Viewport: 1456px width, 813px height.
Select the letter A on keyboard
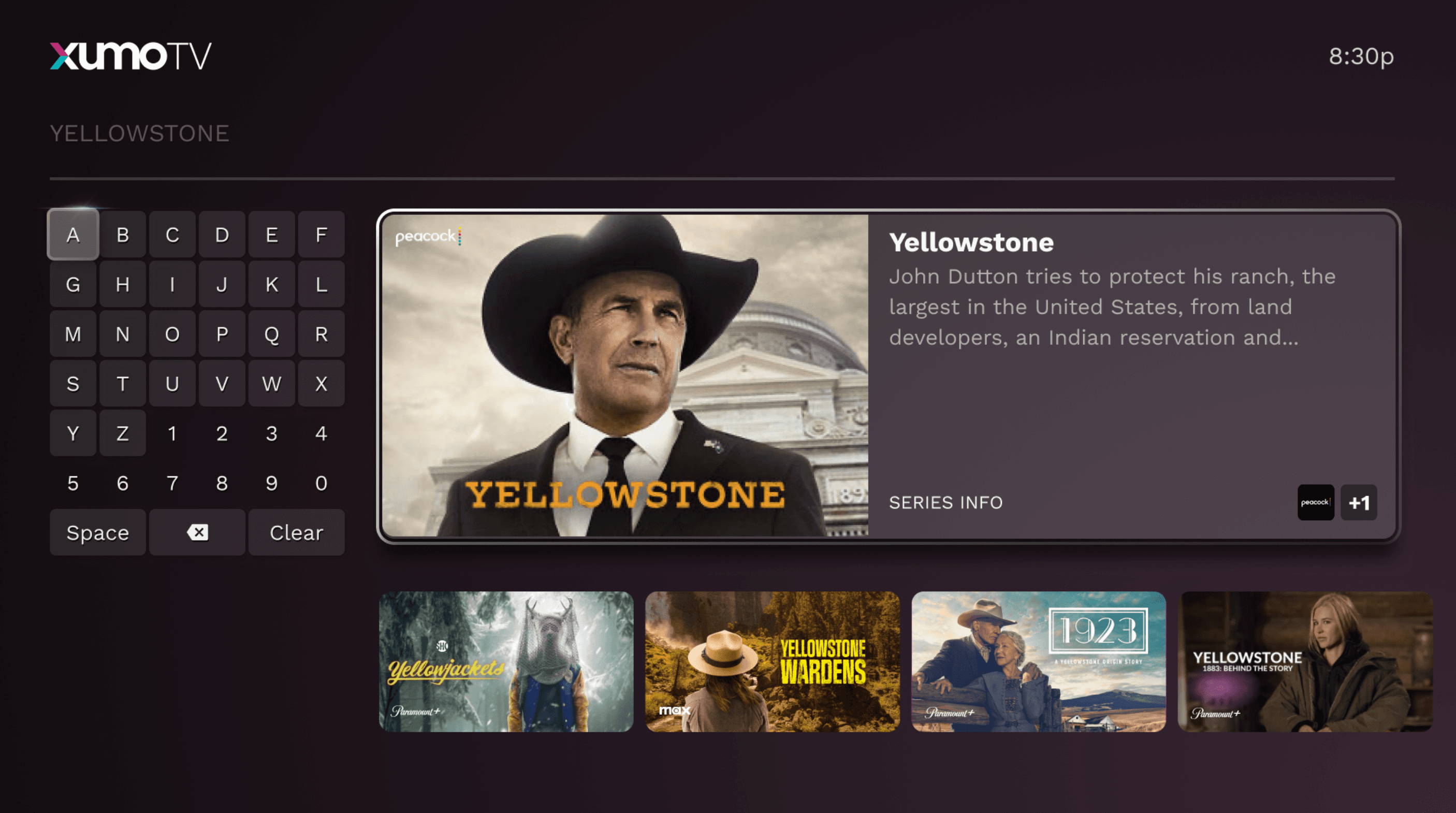(73, 234)
